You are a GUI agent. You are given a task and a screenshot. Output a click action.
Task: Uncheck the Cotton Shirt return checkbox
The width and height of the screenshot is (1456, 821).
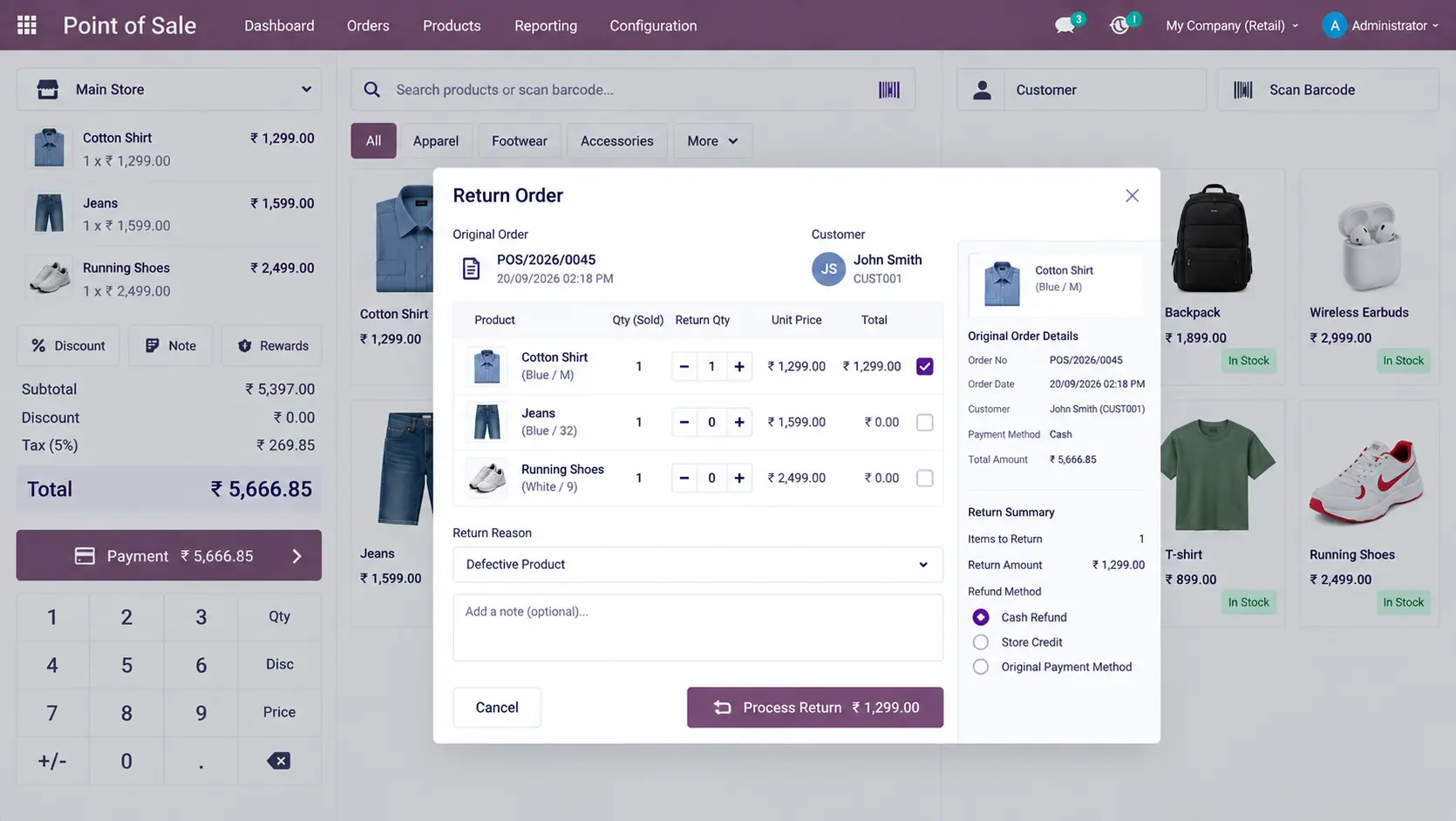[925, 366]
